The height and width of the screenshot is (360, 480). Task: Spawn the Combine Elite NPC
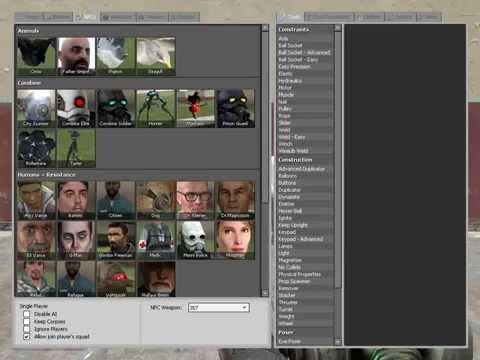[76, 108]
